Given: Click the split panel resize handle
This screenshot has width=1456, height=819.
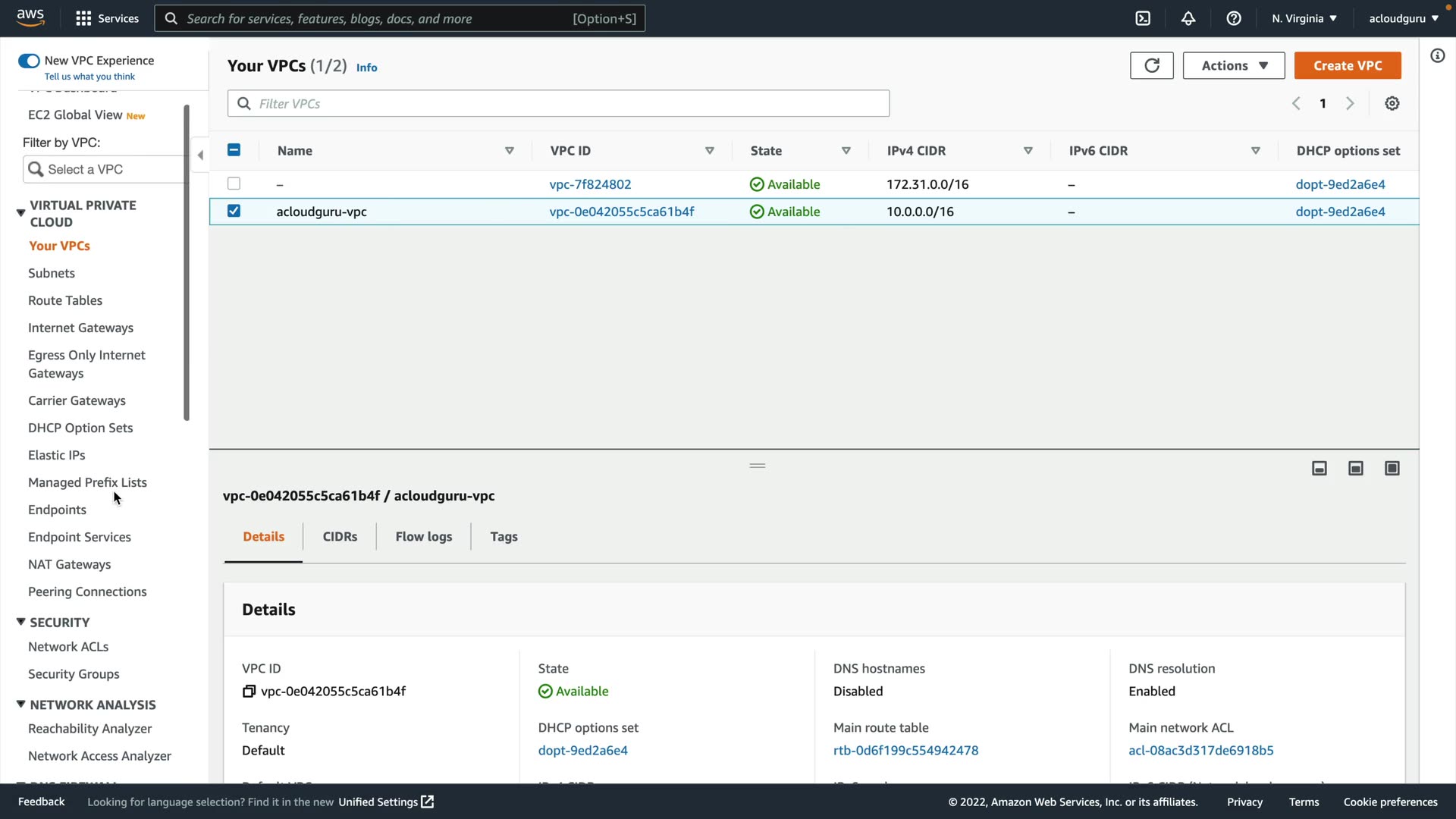Looking at the screenshot, I should pyautogui.click(x=757, y=465).
